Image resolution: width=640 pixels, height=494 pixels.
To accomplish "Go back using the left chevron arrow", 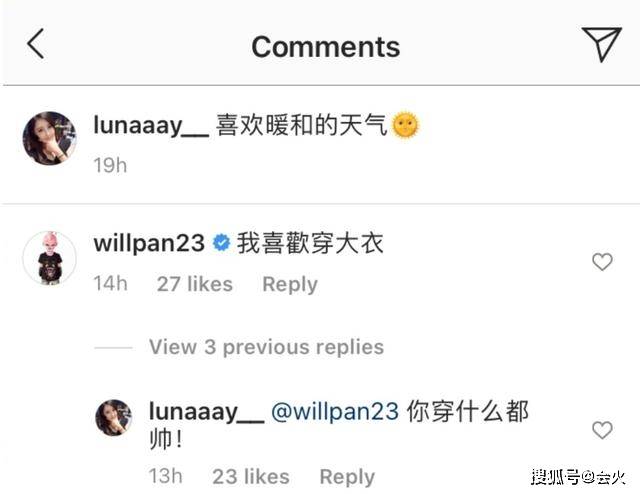I will pos(36,44).
